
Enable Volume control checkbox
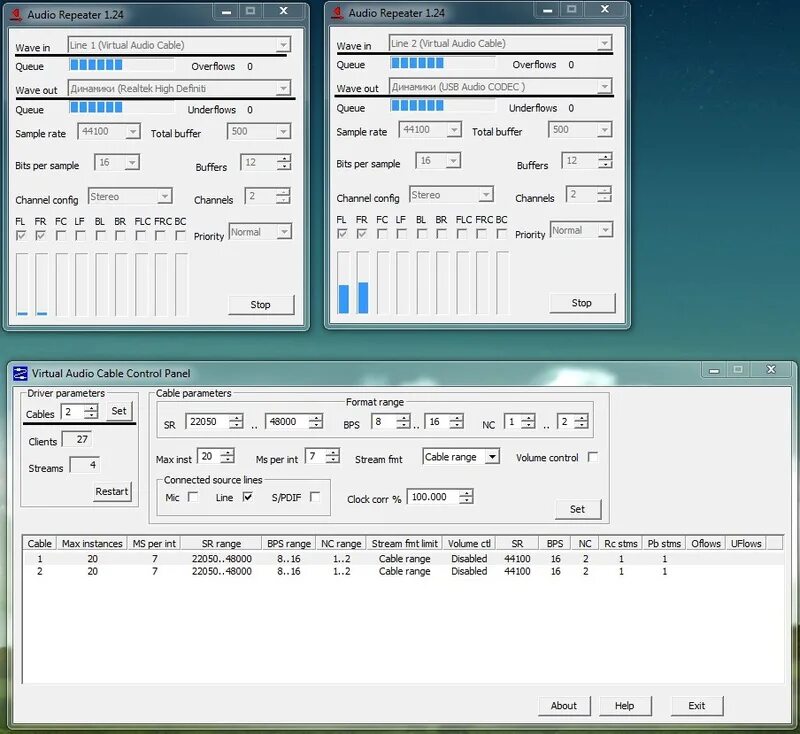tap(592, 457)
